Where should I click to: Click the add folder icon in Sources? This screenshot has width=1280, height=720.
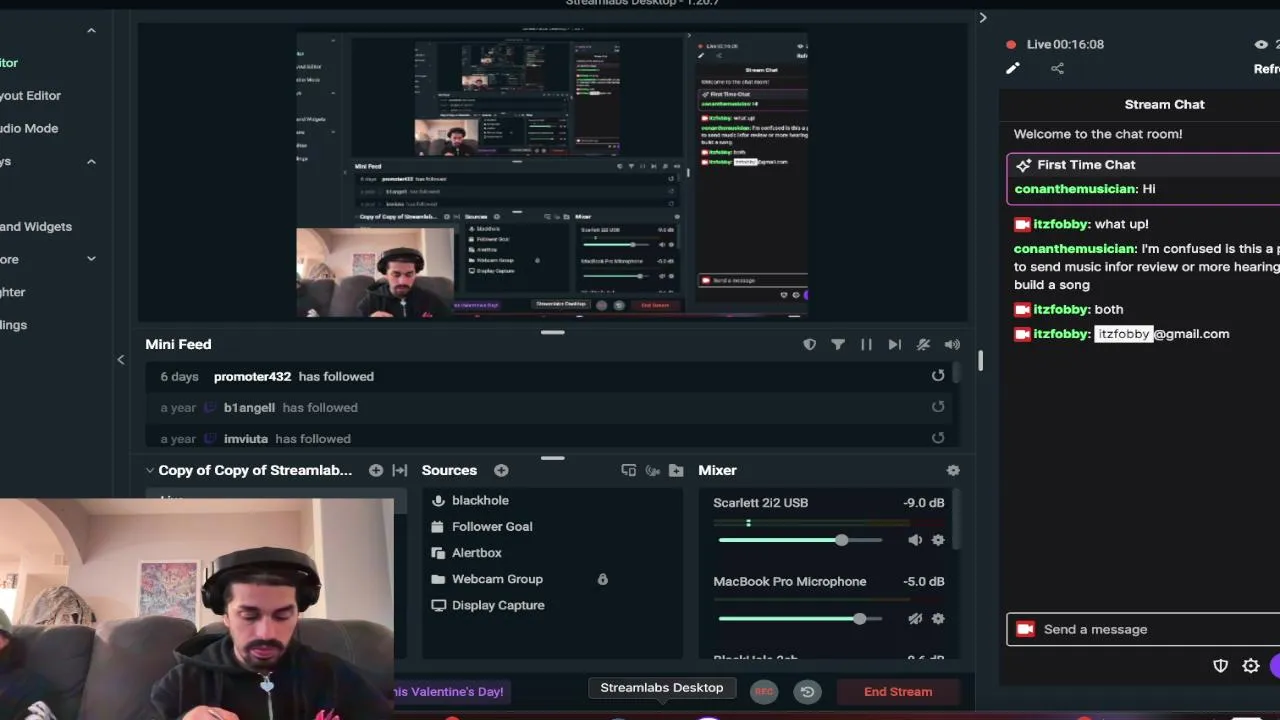tap(676, 470)
